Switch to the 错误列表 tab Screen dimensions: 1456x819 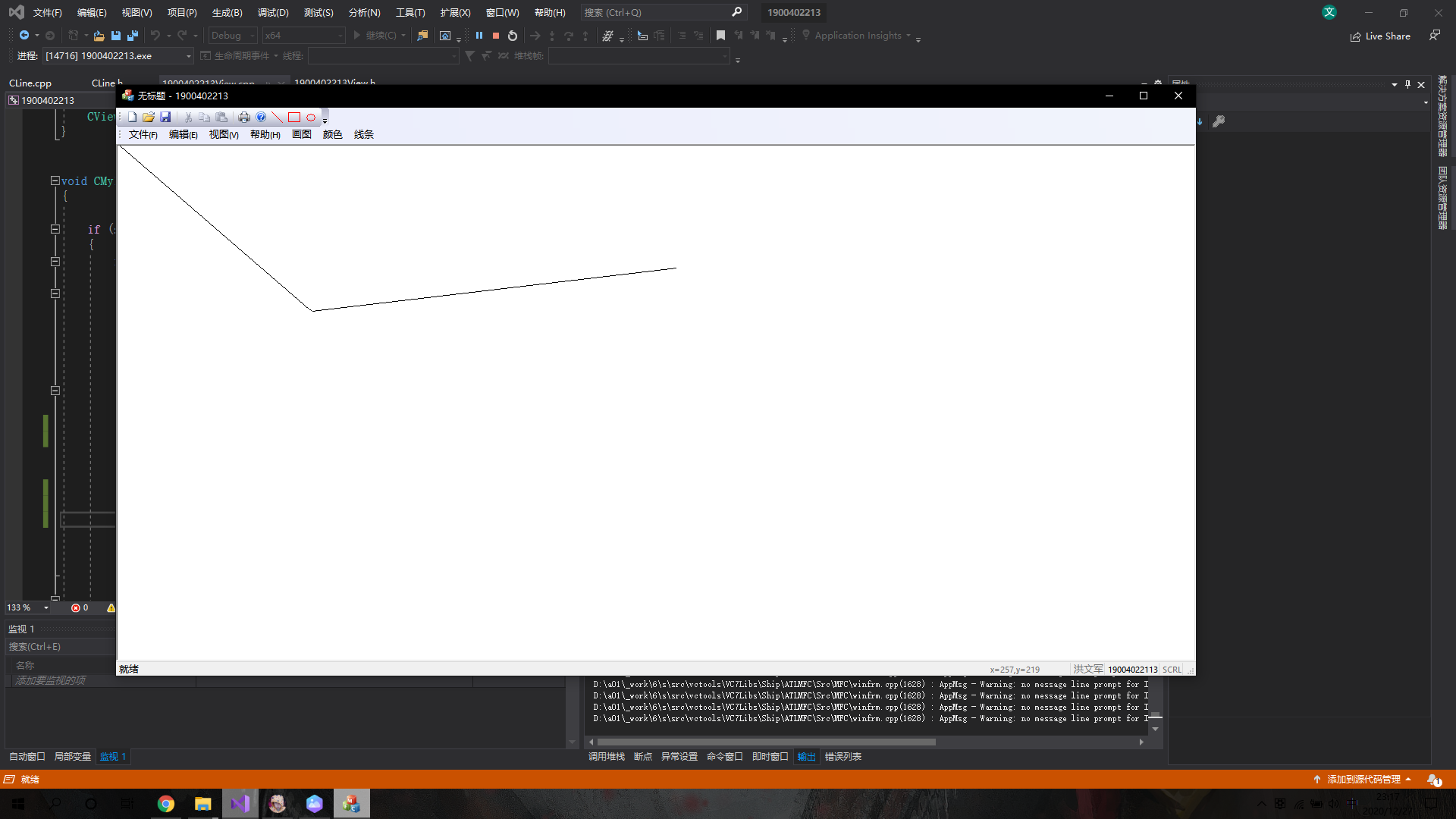[843, 756]
